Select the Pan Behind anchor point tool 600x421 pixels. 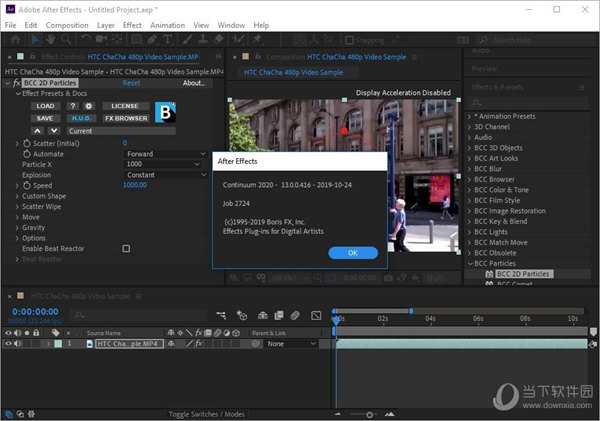tap(117, 39)
